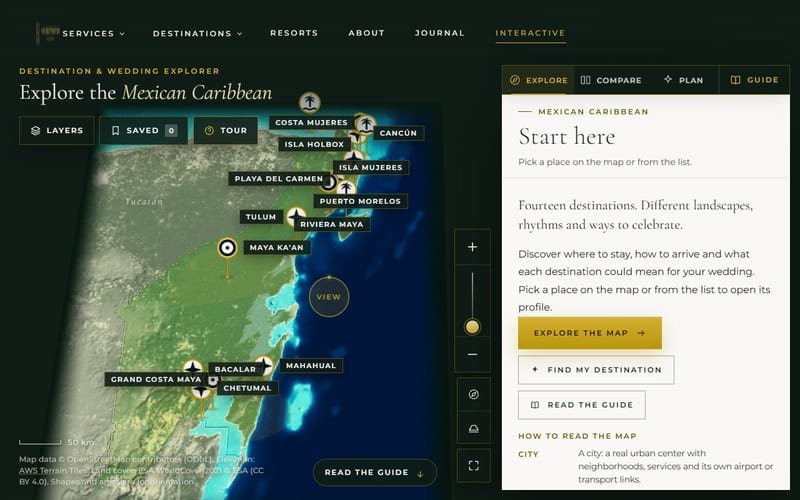The width and height of the screenshot is (800, 500).
Task: Click the circular View button on map
Action: click(x=329, y=296)
